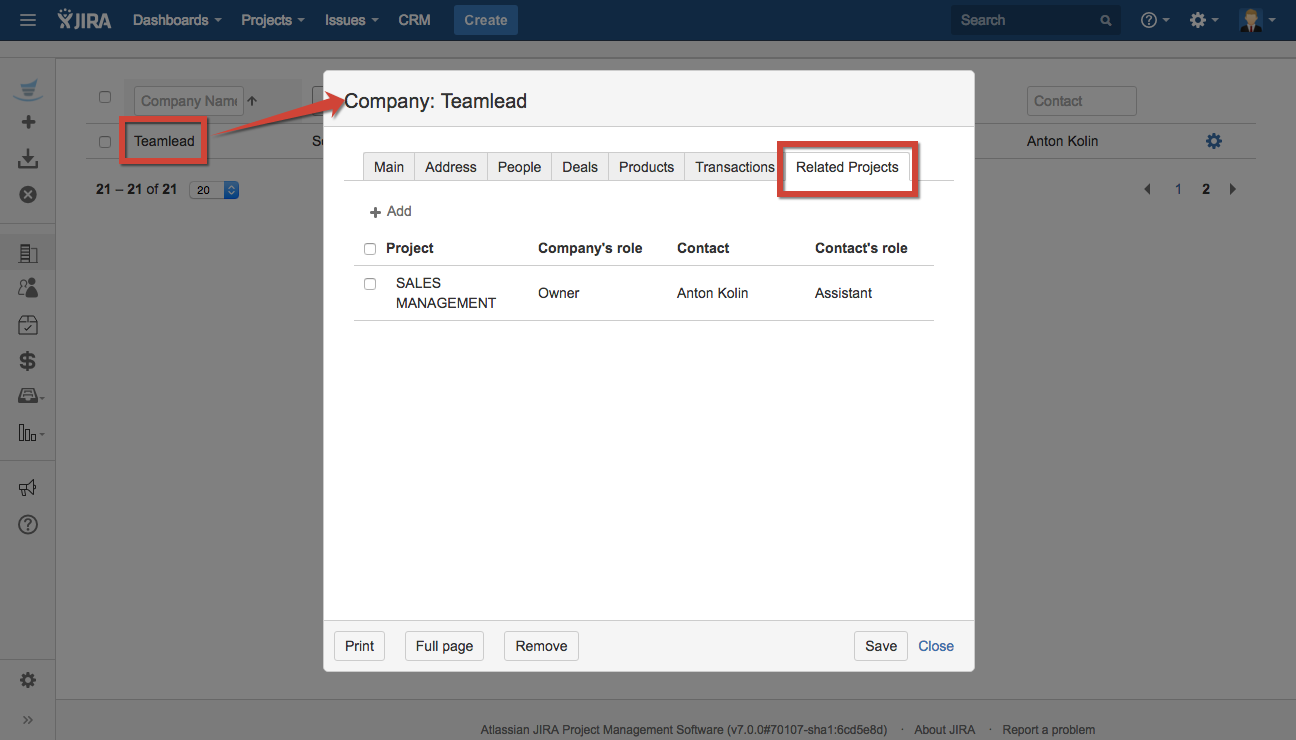
Task: Click the gear icon in Teamlead row
Action: pyautogui.click(x=1213, y=142)
